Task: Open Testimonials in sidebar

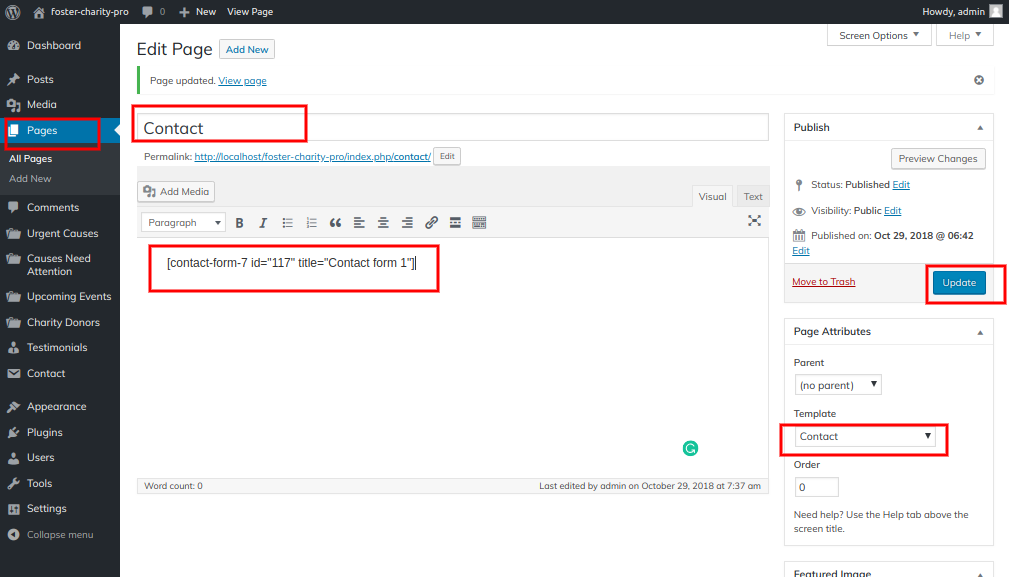Action: tap(57, 347)
